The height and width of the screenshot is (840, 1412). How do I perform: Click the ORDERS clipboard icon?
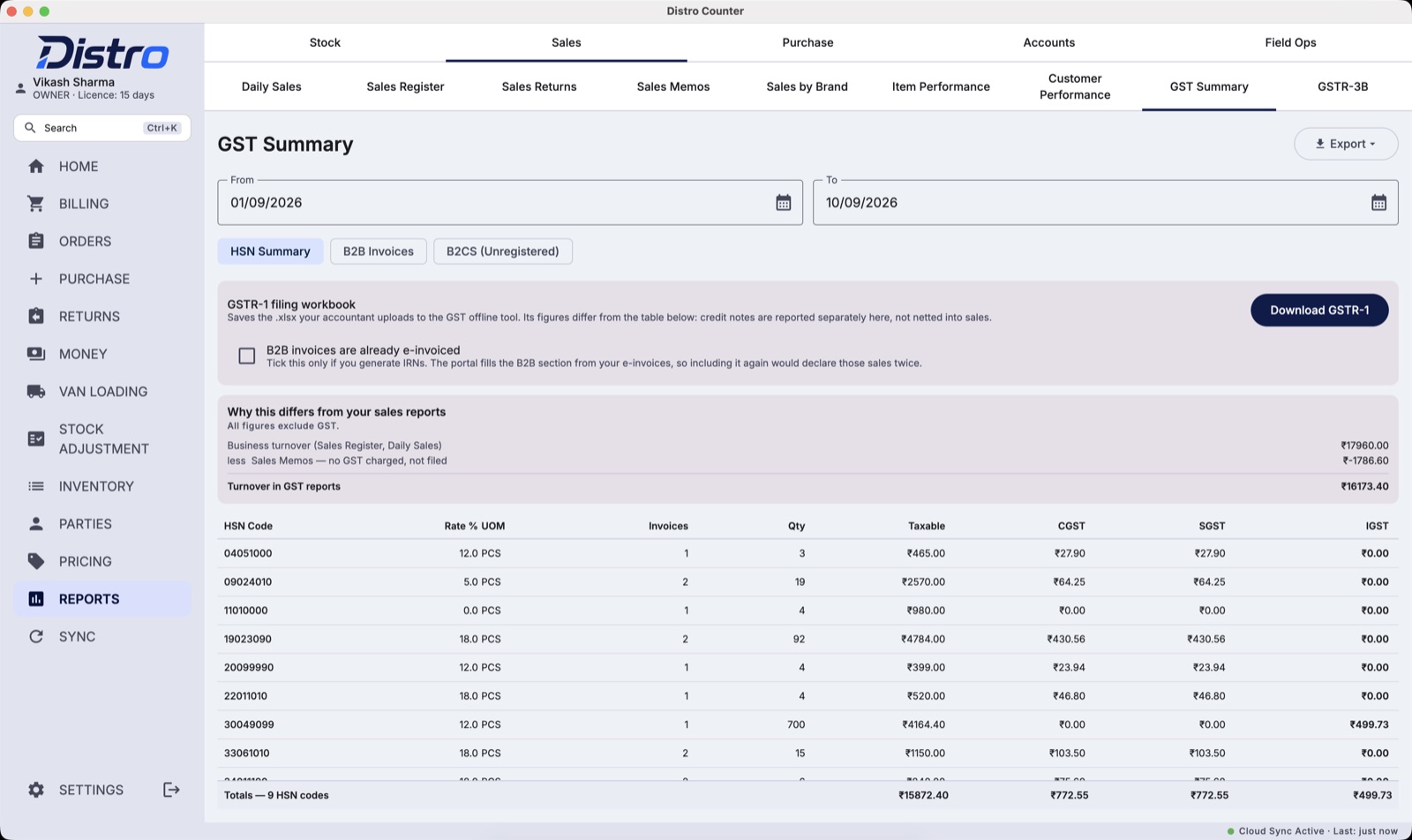(x=36, y=241)
